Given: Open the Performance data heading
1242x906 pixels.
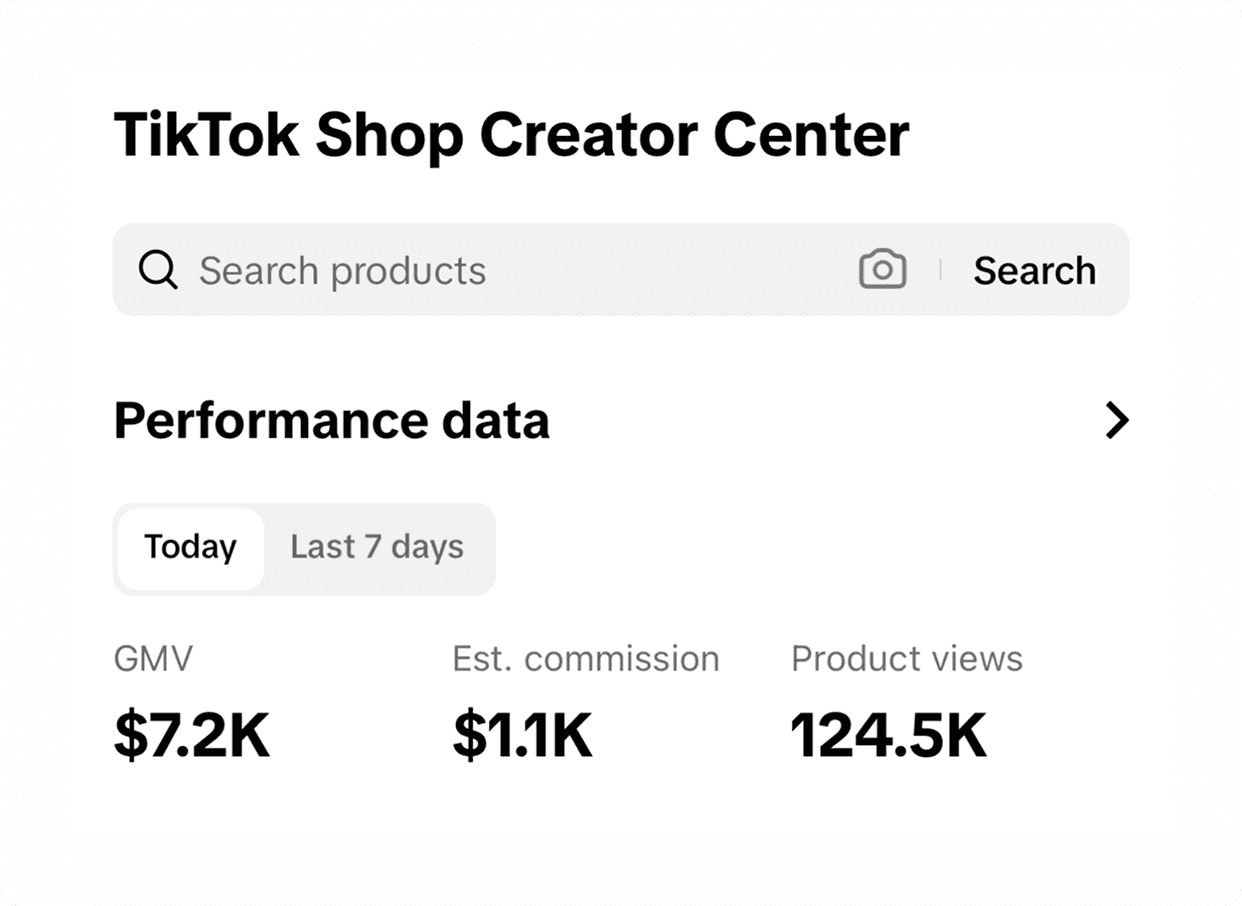Looking at the screenshot, I should [332, 421].
